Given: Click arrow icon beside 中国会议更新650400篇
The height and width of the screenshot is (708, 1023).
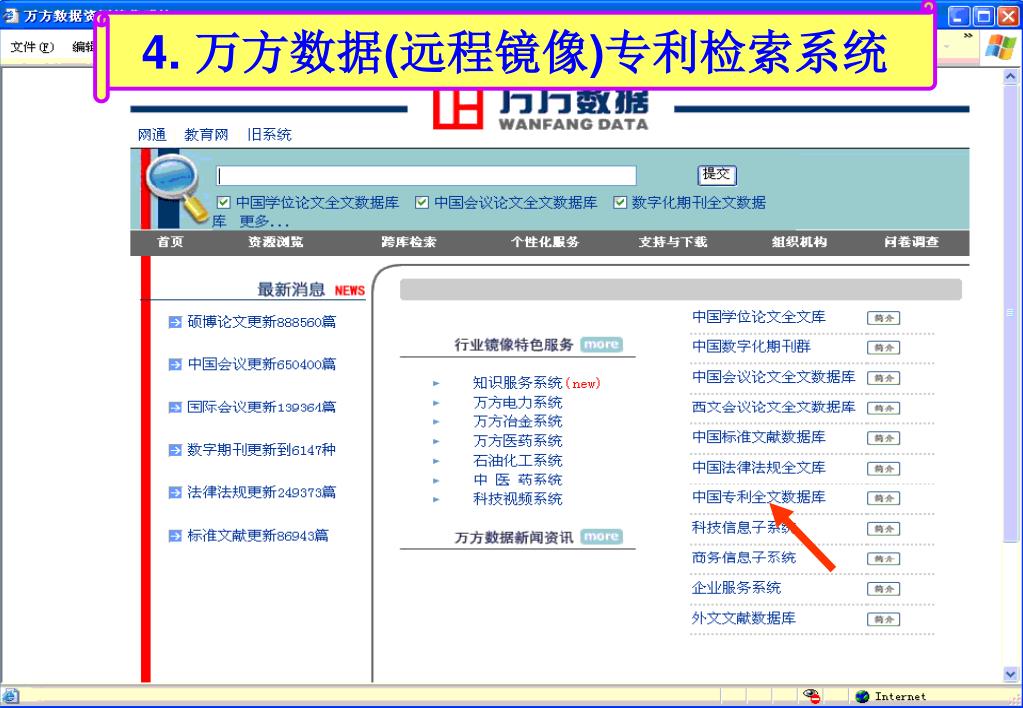Looking at the screenshot, I should click(175, 365).
